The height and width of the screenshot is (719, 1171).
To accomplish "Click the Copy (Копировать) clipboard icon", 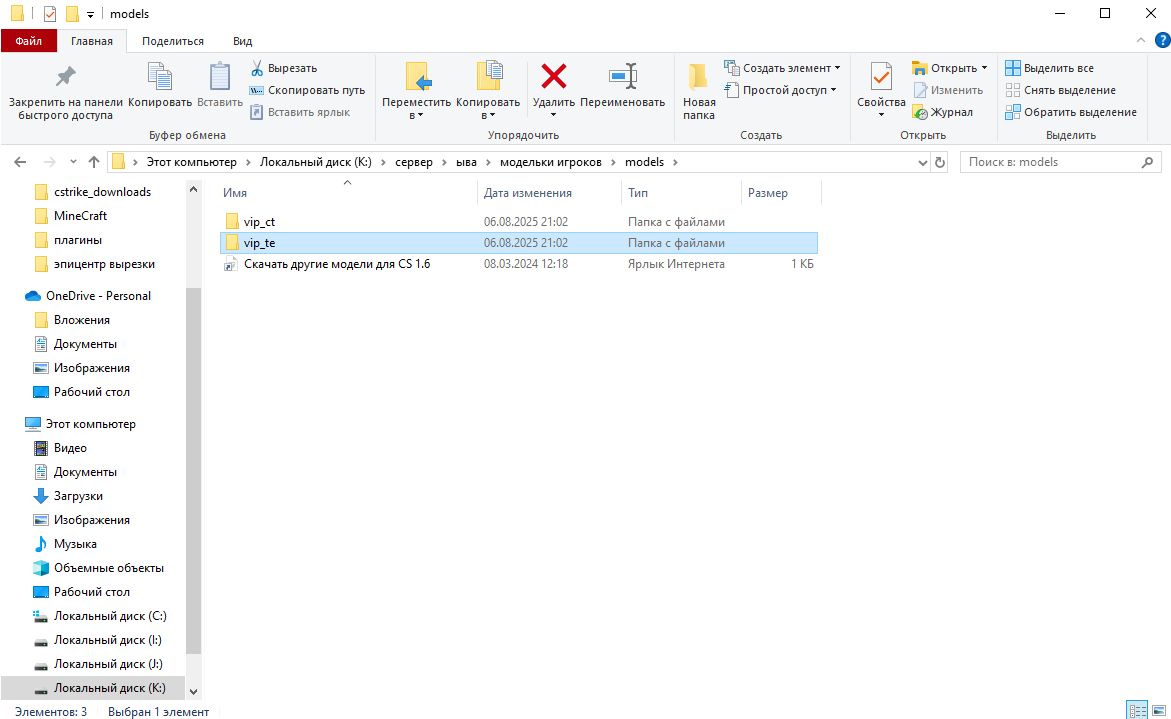I will tap(160, 78).
